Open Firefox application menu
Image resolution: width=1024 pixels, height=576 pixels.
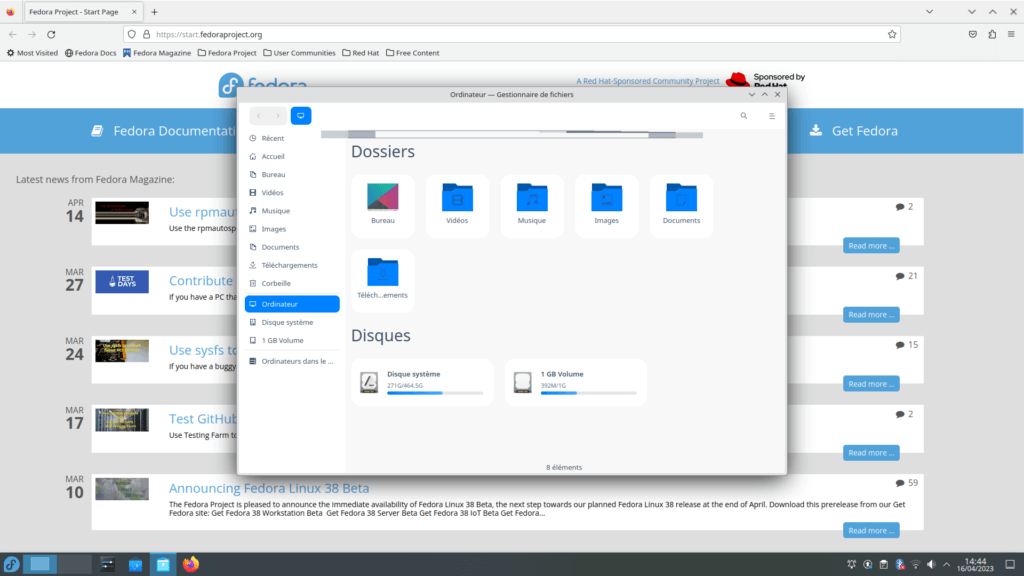point(1011,35)
